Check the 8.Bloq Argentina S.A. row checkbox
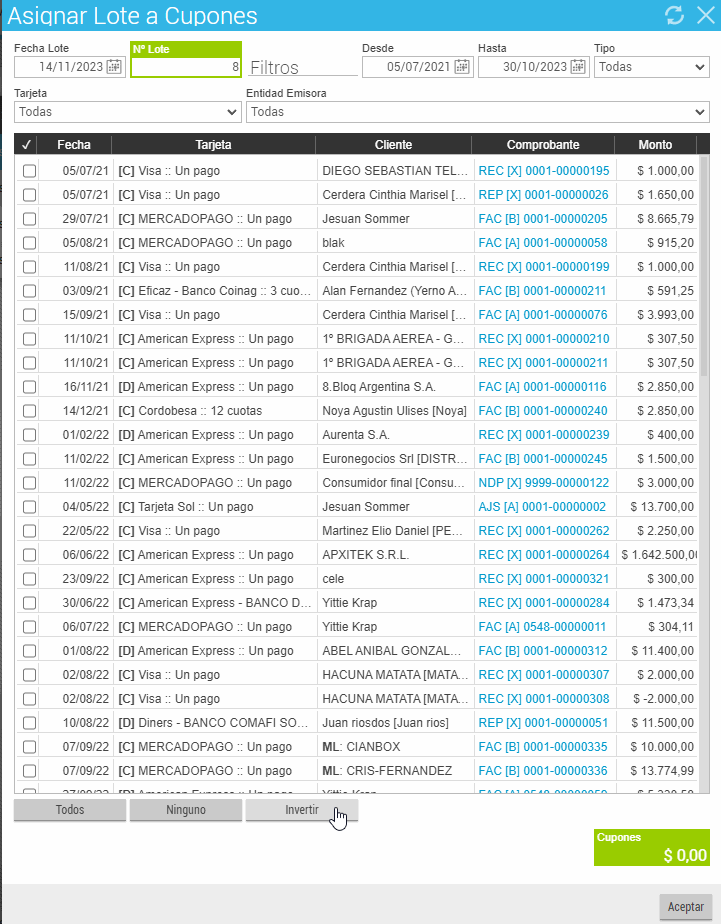Viewport: 721px width, 924px height. [x=29, y=387]
